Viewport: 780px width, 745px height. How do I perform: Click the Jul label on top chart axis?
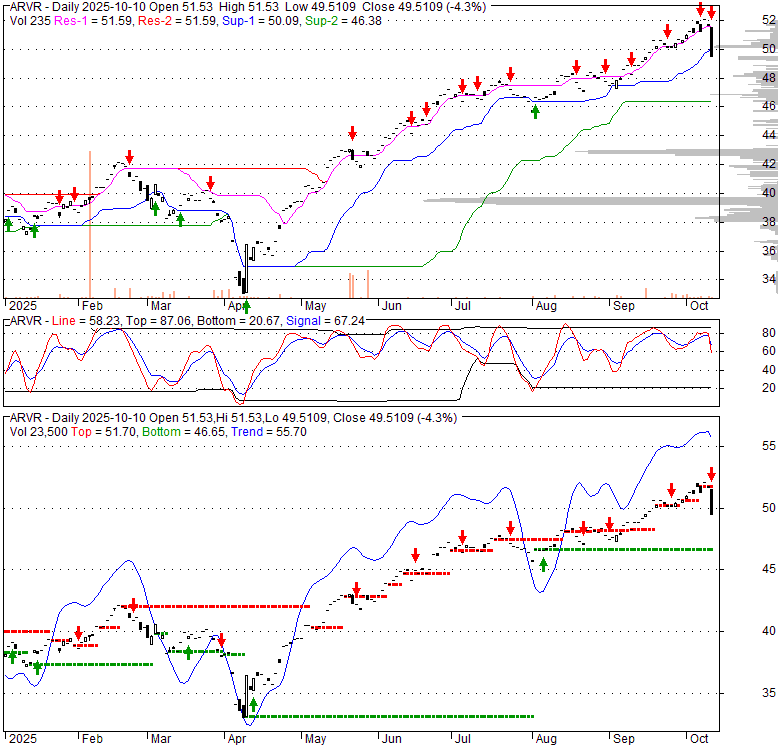click(465, 305)
